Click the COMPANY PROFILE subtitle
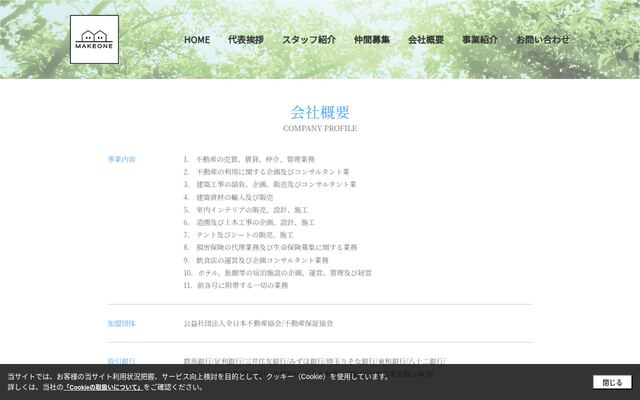The image size is (640, 400). point(320,128)
